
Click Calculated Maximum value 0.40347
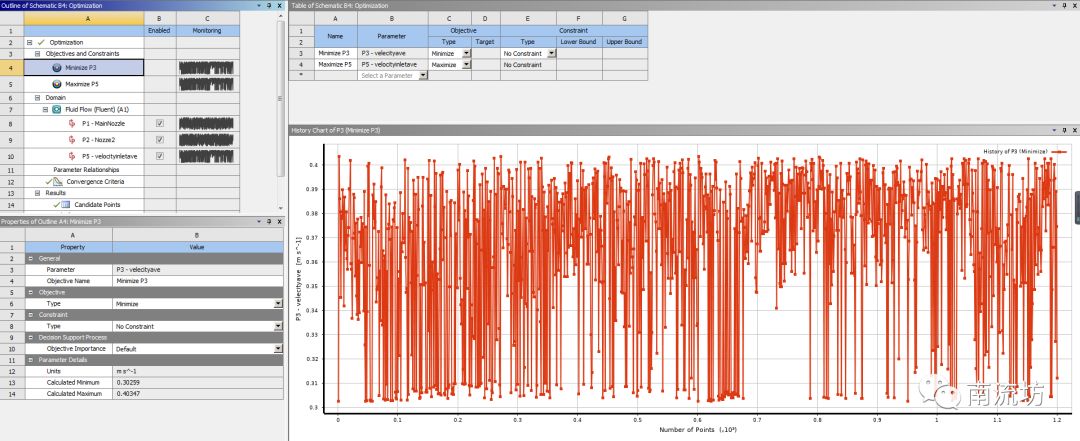(198, 393)
